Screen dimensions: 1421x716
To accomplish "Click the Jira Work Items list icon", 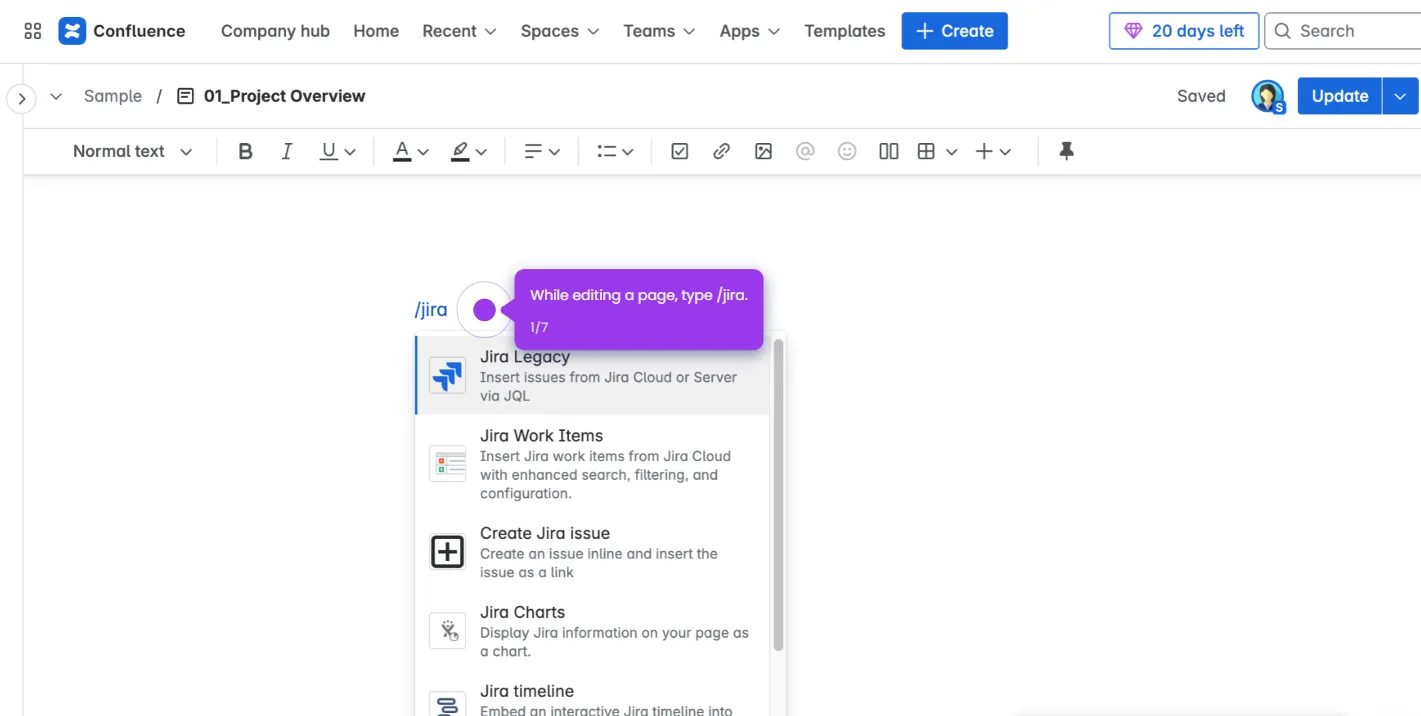I will [447, 464].
